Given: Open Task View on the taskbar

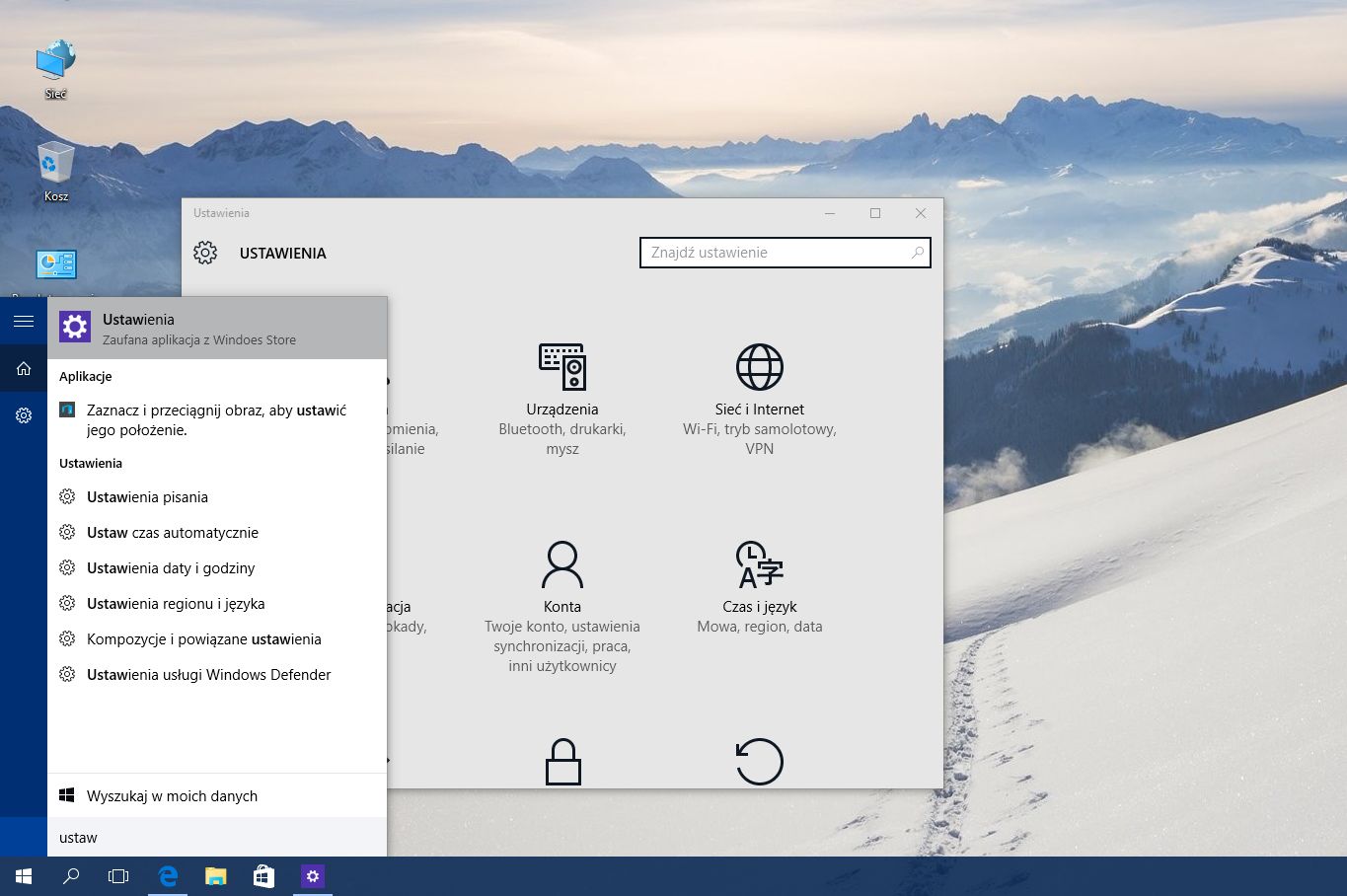Looking at the screenshot, I should (x=118, y=876).
